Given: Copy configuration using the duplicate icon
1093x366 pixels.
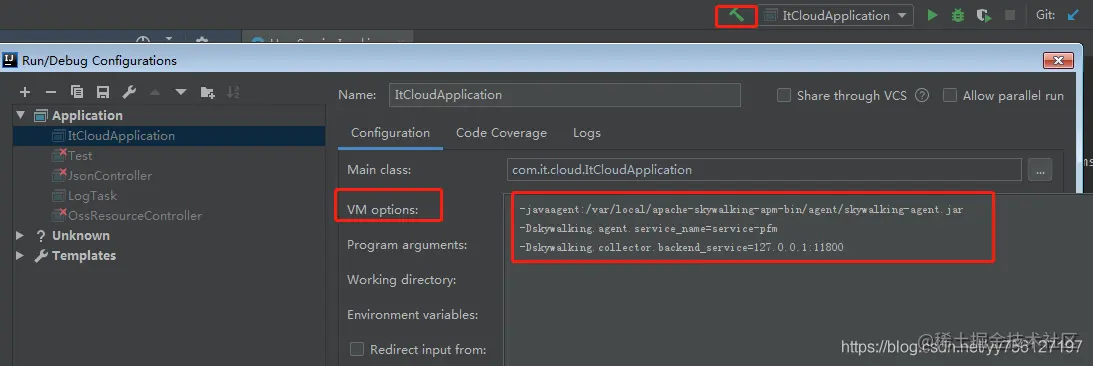Looking at the screenshot, I should pyautogui.click(x=77, y=92).
